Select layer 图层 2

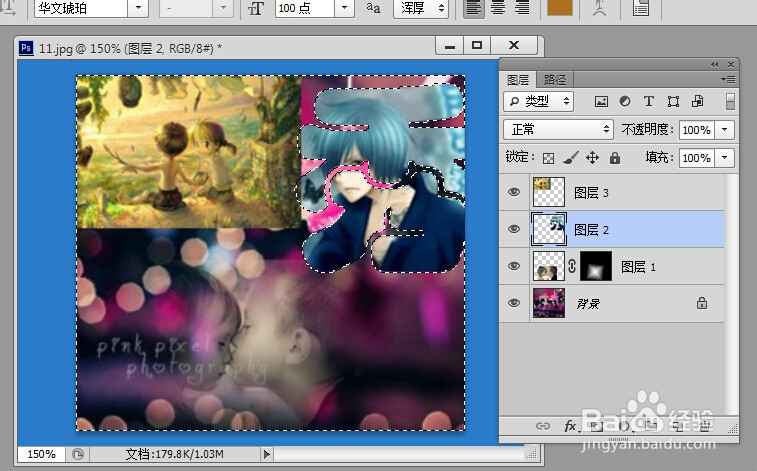[x=612, y=229]
